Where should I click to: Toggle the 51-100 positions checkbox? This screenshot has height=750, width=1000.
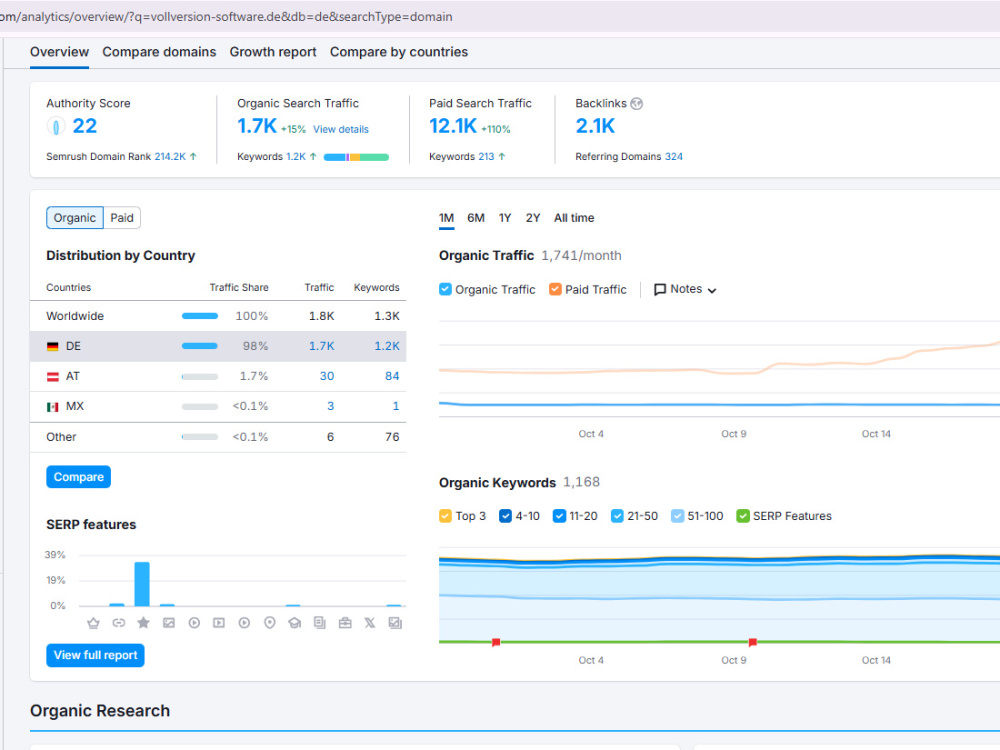click(x=677, y=516)
